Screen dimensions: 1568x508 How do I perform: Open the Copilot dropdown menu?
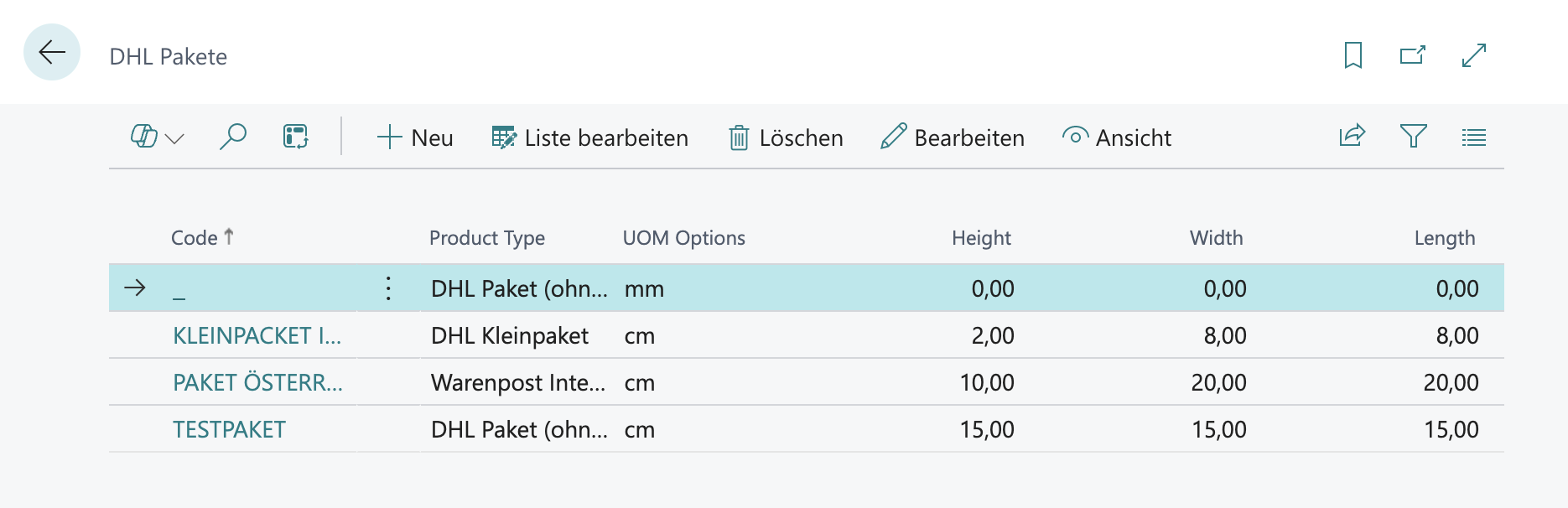coord(157,137)
